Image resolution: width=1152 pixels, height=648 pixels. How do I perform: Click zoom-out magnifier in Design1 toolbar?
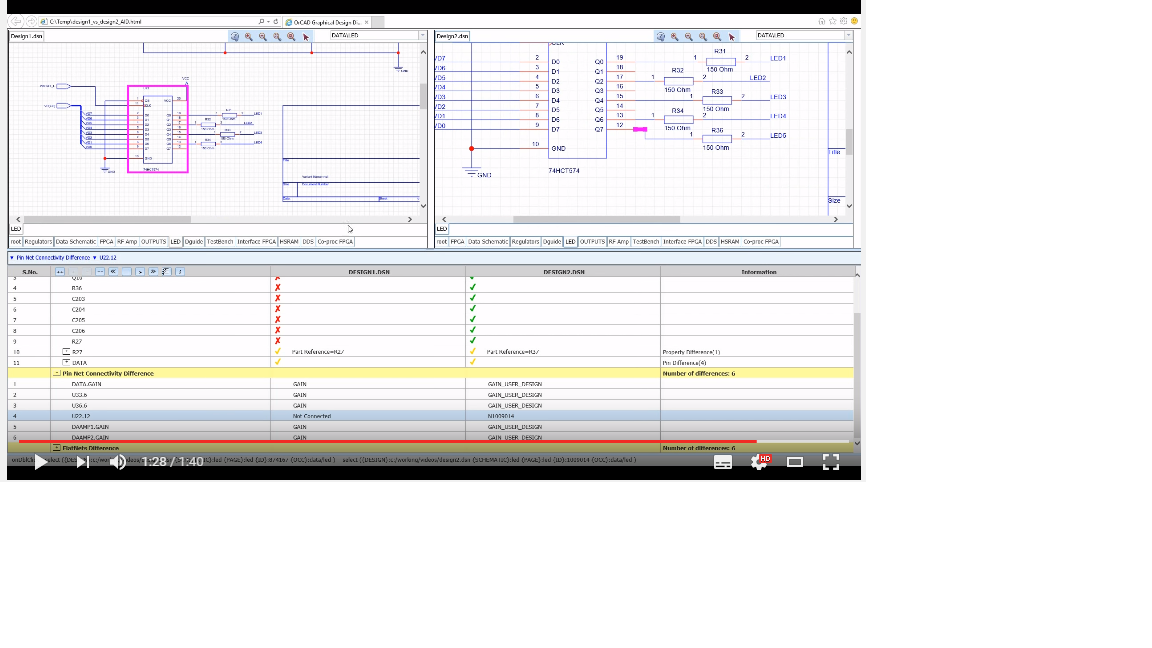[262, 36]
